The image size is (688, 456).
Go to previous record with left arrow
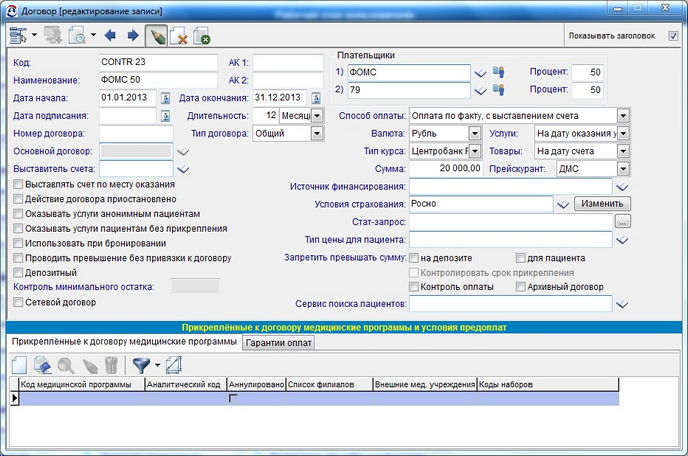[x=110, y=35]
